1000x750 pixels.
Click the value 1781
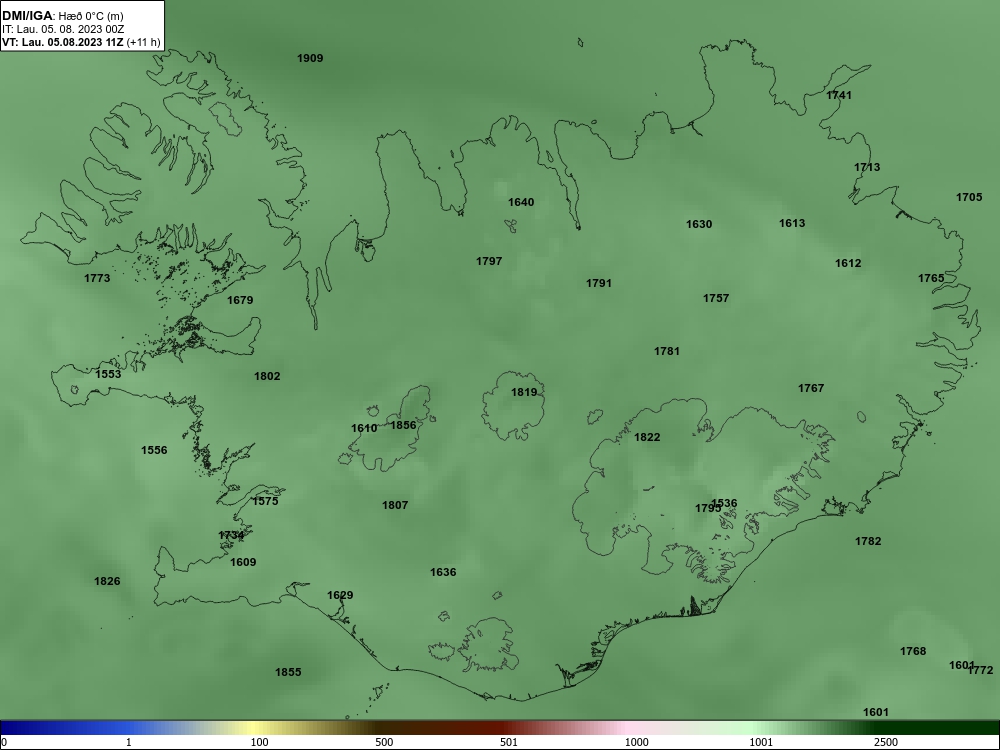pyautogui.click(x=667, y=351)
